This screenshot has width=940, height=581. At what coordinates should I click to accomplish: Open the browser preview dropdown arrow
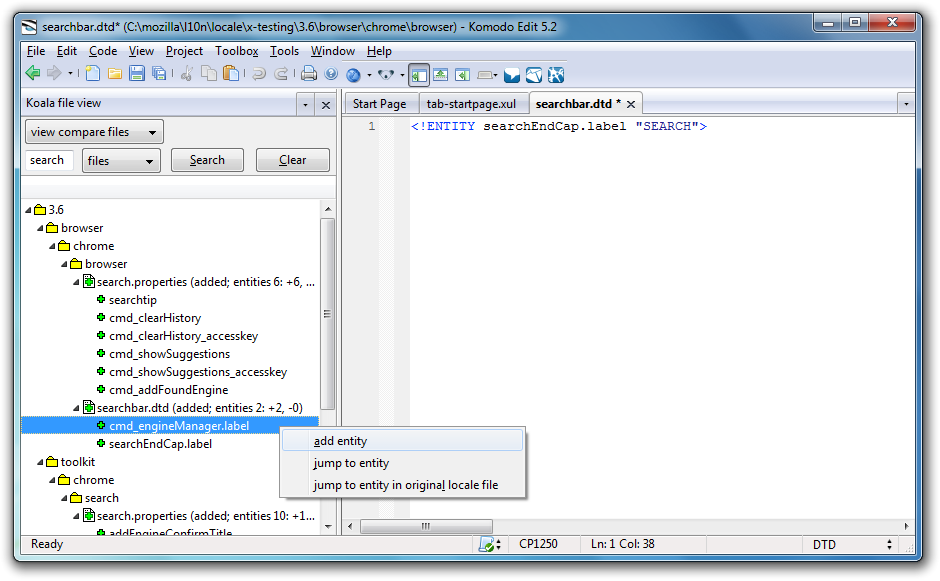[369, 75]
